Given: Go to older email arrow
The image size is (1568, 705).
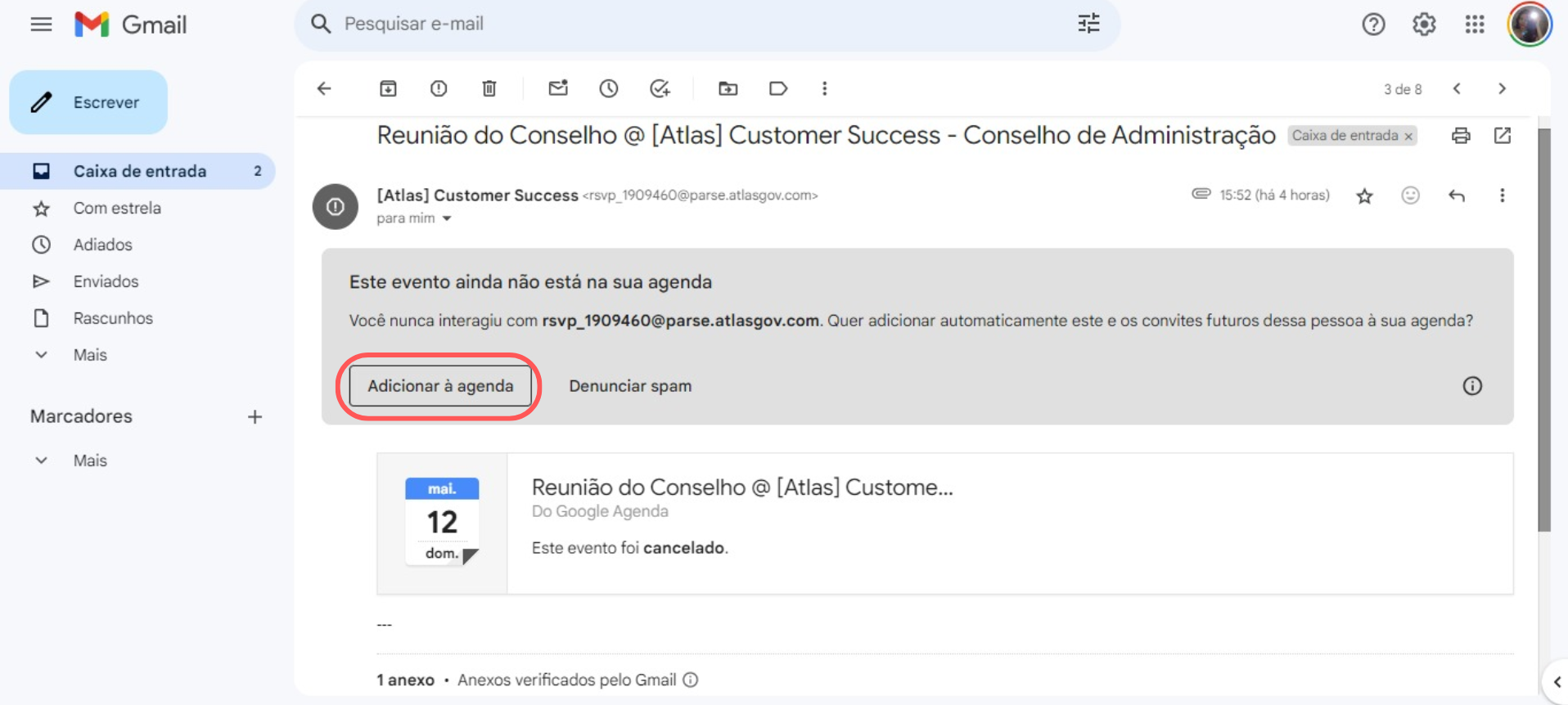Looking at the screenshot, I should click(x=1502, y=88).
